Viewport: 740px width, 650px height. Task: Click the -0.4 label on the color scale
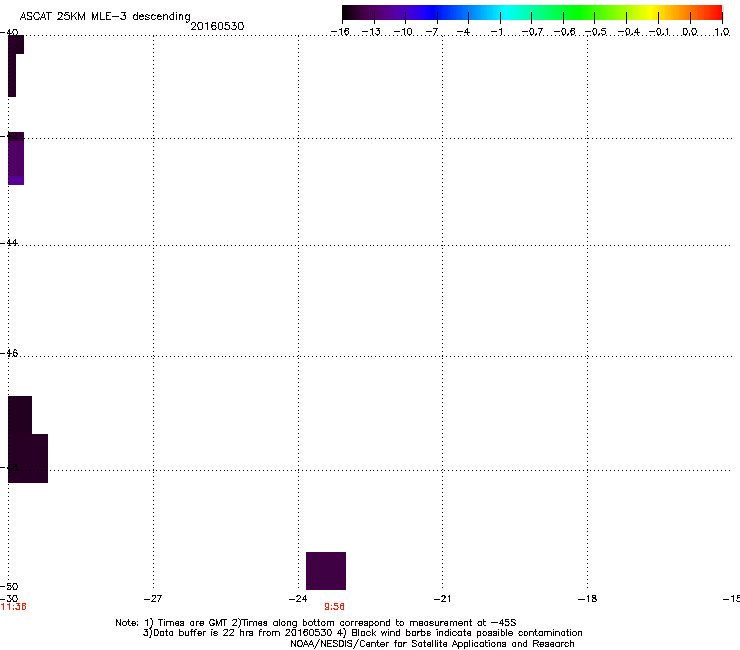pyautogui.click(x=628, y=32)
